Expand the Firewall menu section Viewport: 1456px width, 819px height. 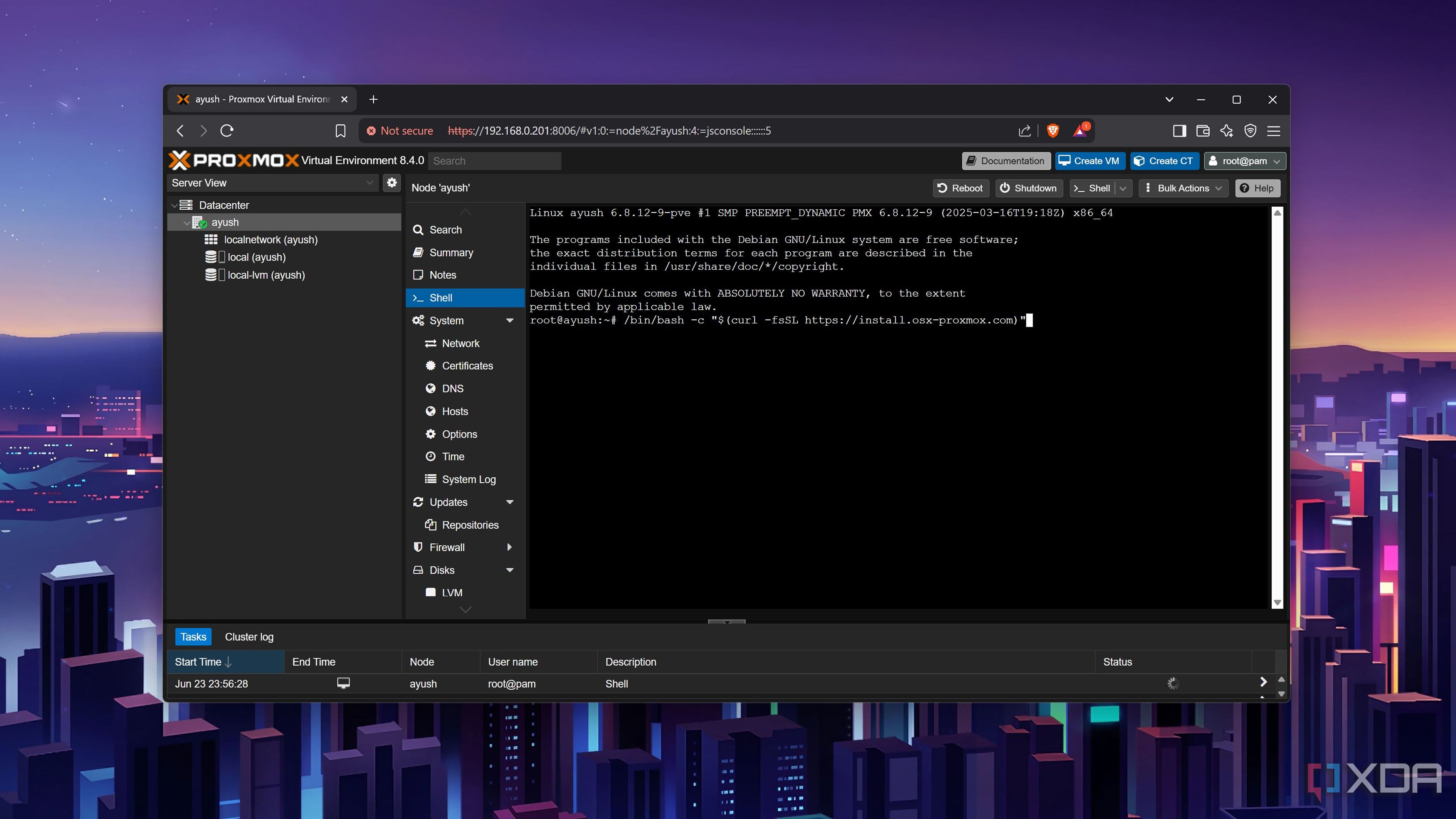click(x=509, y=547)
